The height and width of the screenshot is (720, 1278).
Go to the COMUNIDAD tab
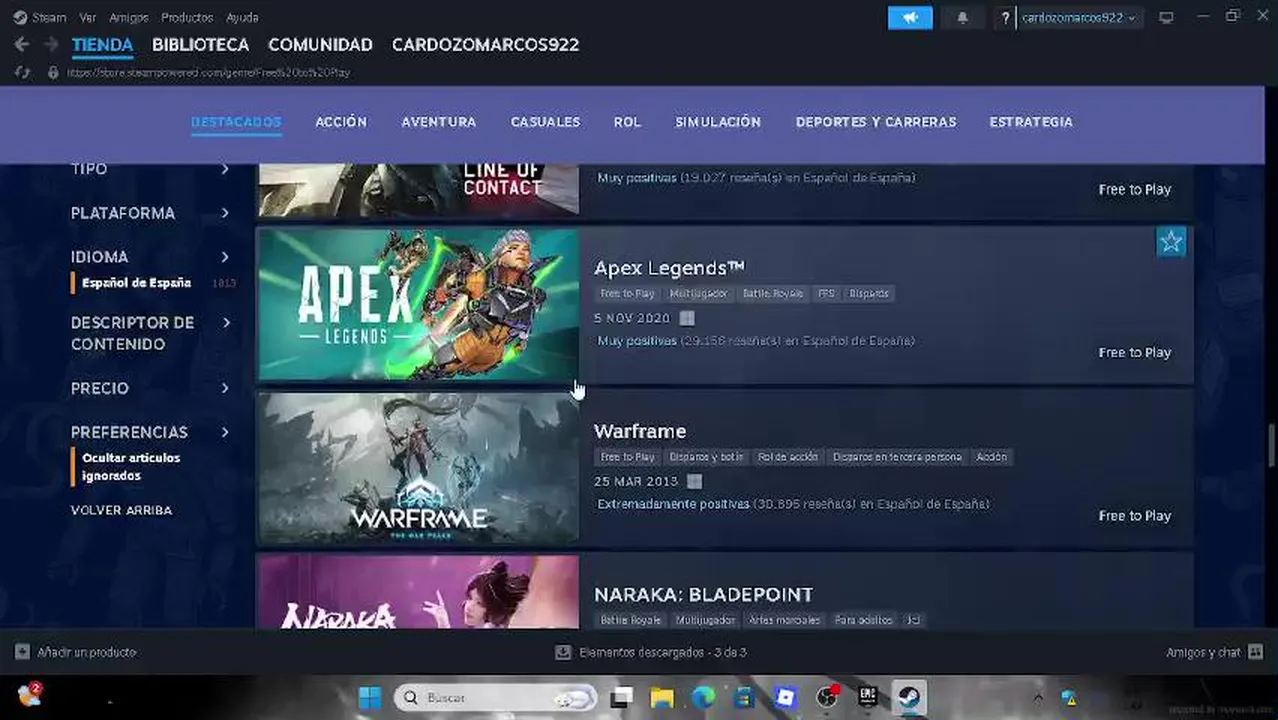click(320, 45)
